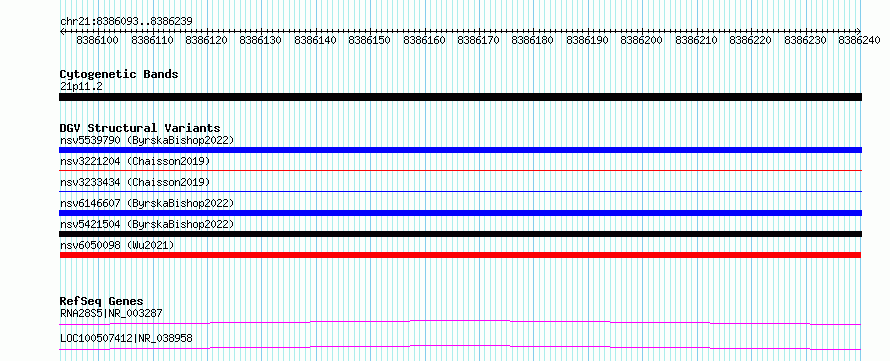
Task: Select the thick blue nsv5539790 variant bar
Action: (x=460, y=150)
